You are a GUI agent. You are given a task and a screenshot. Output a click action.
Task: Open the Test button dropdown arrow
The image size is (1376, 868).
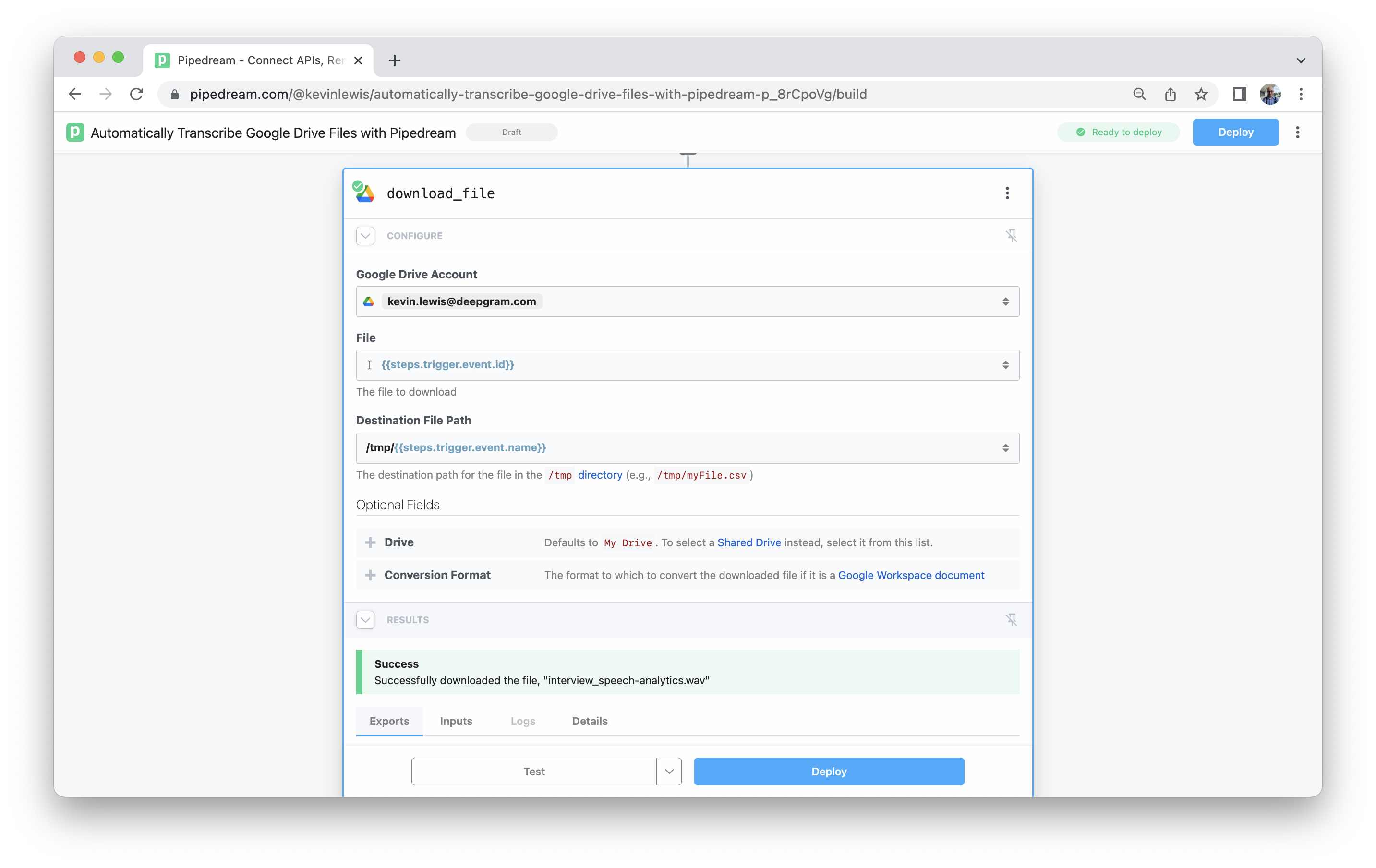(669, 772)
